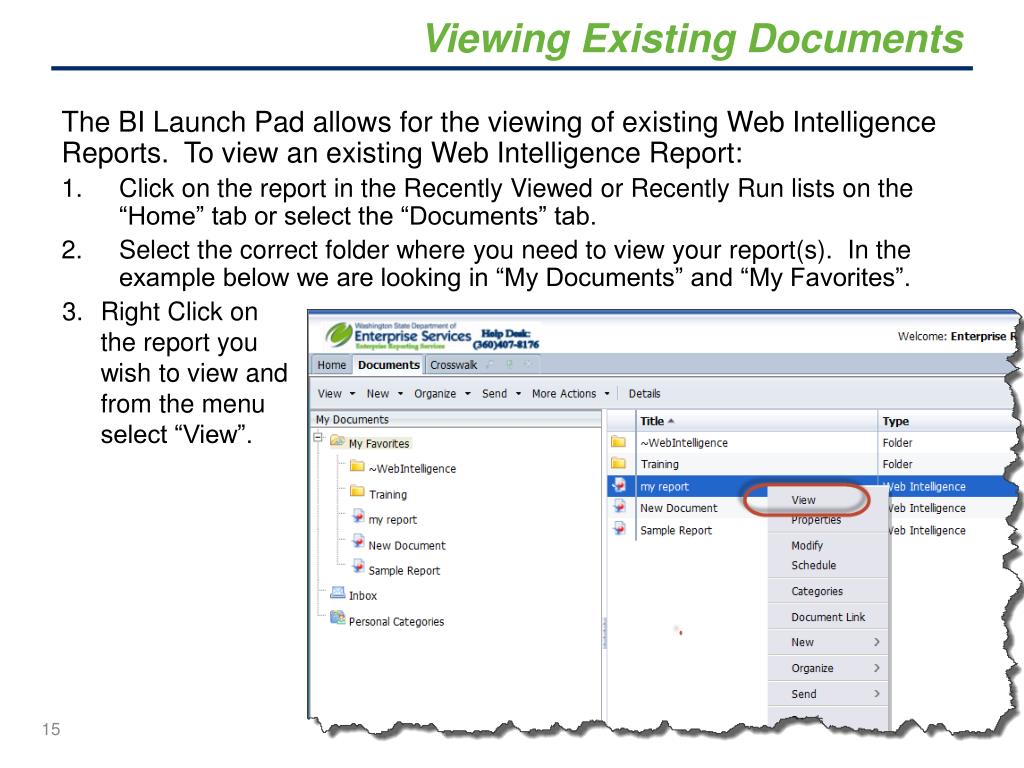The width and height of the screenshot is (1024, 768).
Task: Click the Details toolbar button
Action: tap(645, 394)
